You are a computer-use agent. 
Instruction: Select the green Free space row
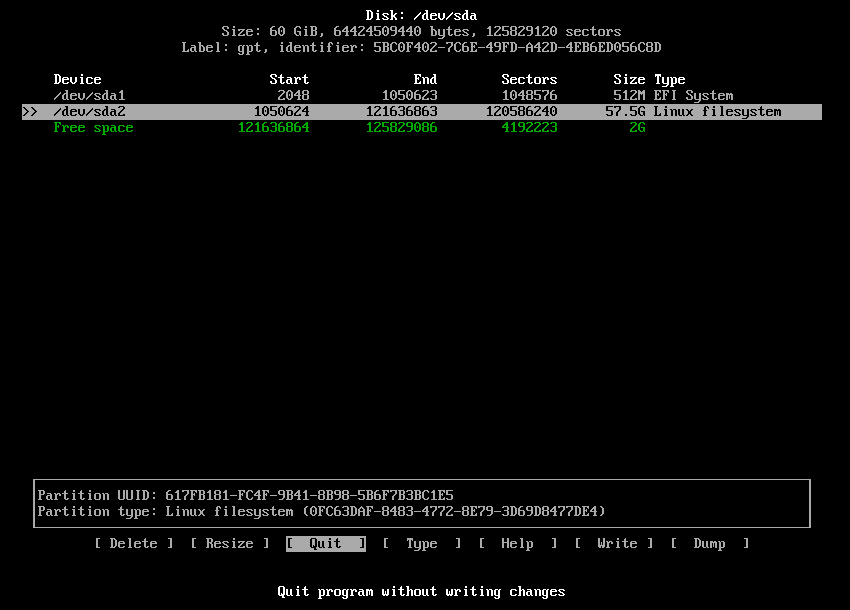(x=422, y=128)
